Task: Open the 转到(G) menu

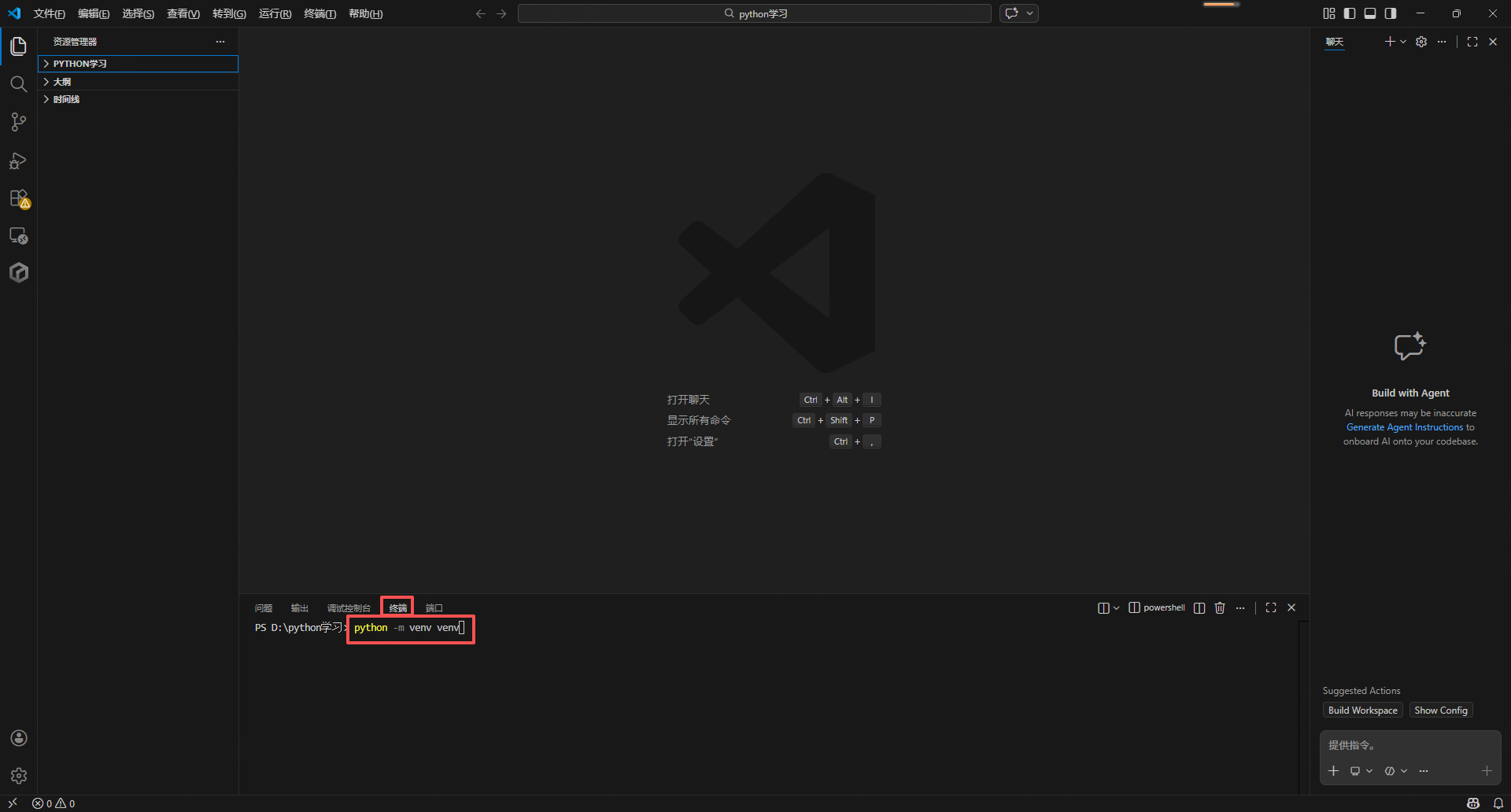Action: 229,13
